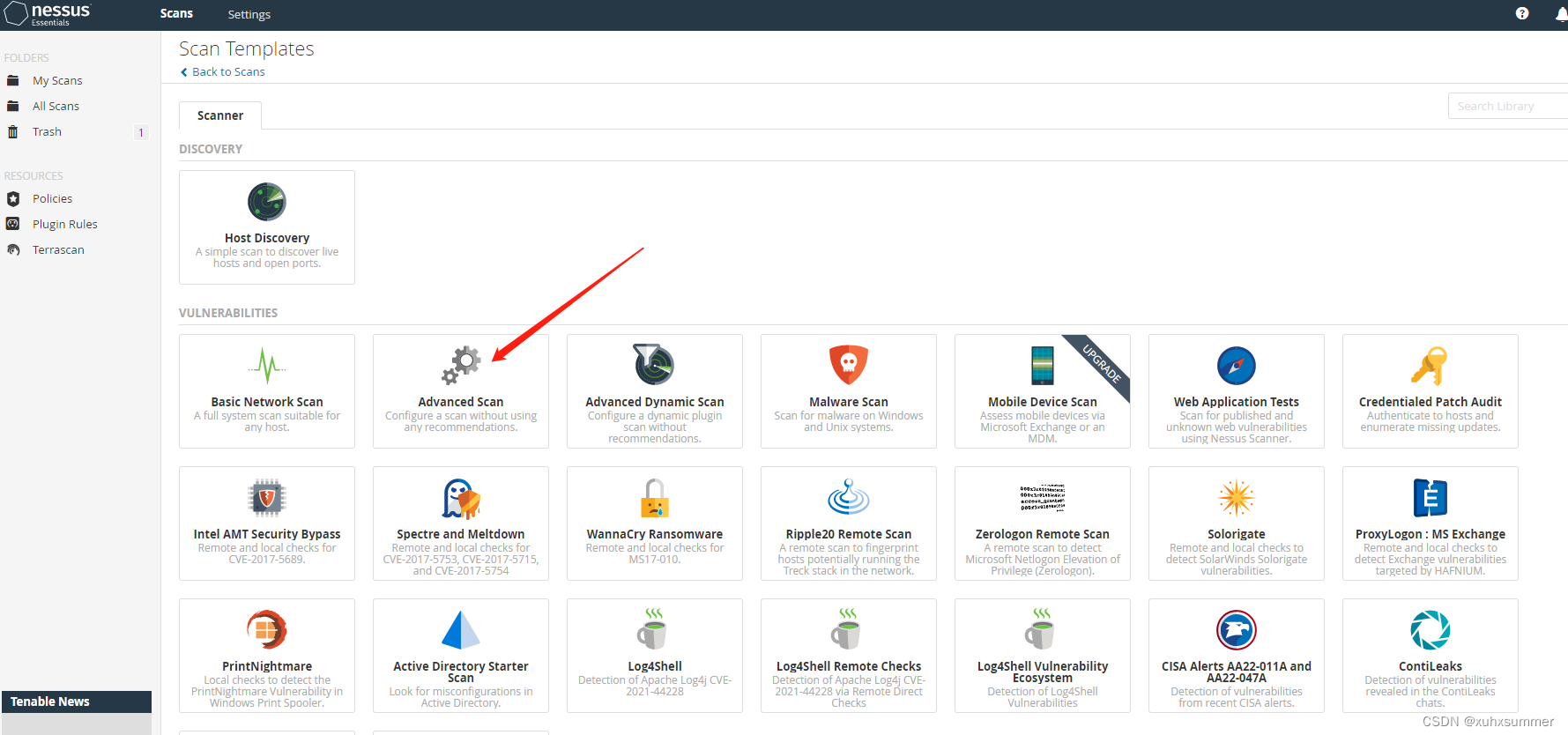The width and height of the screenshot is (1568, 735).
Task: Click the Advanced Scan title text
Action: [x=461, y=402]
